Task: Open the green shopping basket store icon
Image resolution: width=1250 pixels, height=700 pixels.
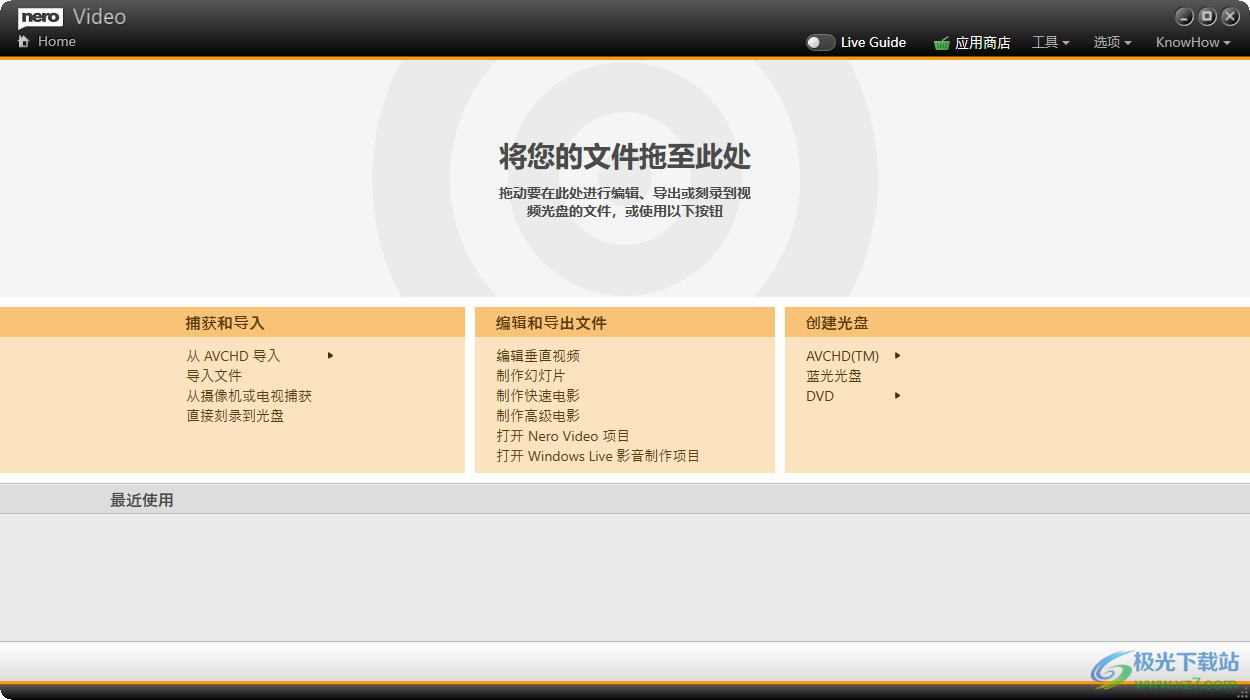Action: [x=941, y=43]
